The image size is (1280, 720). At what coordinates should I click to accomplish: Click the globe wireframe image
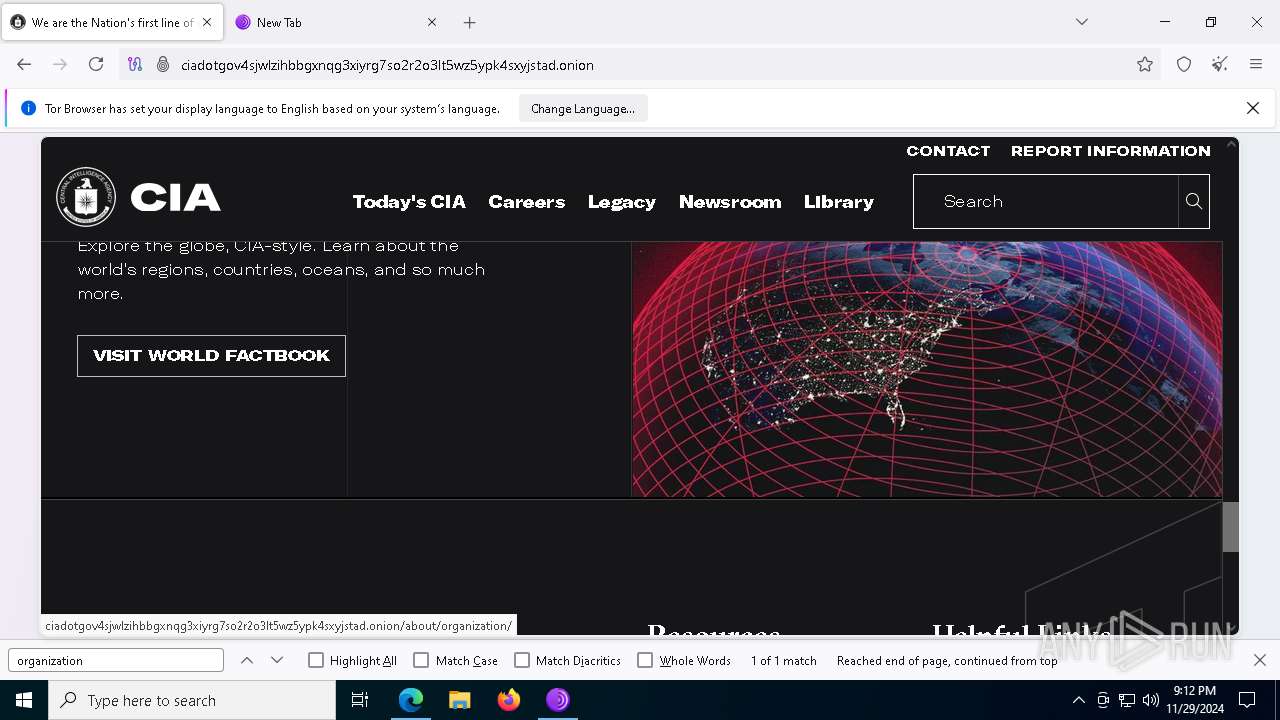[x=926, y=369]
